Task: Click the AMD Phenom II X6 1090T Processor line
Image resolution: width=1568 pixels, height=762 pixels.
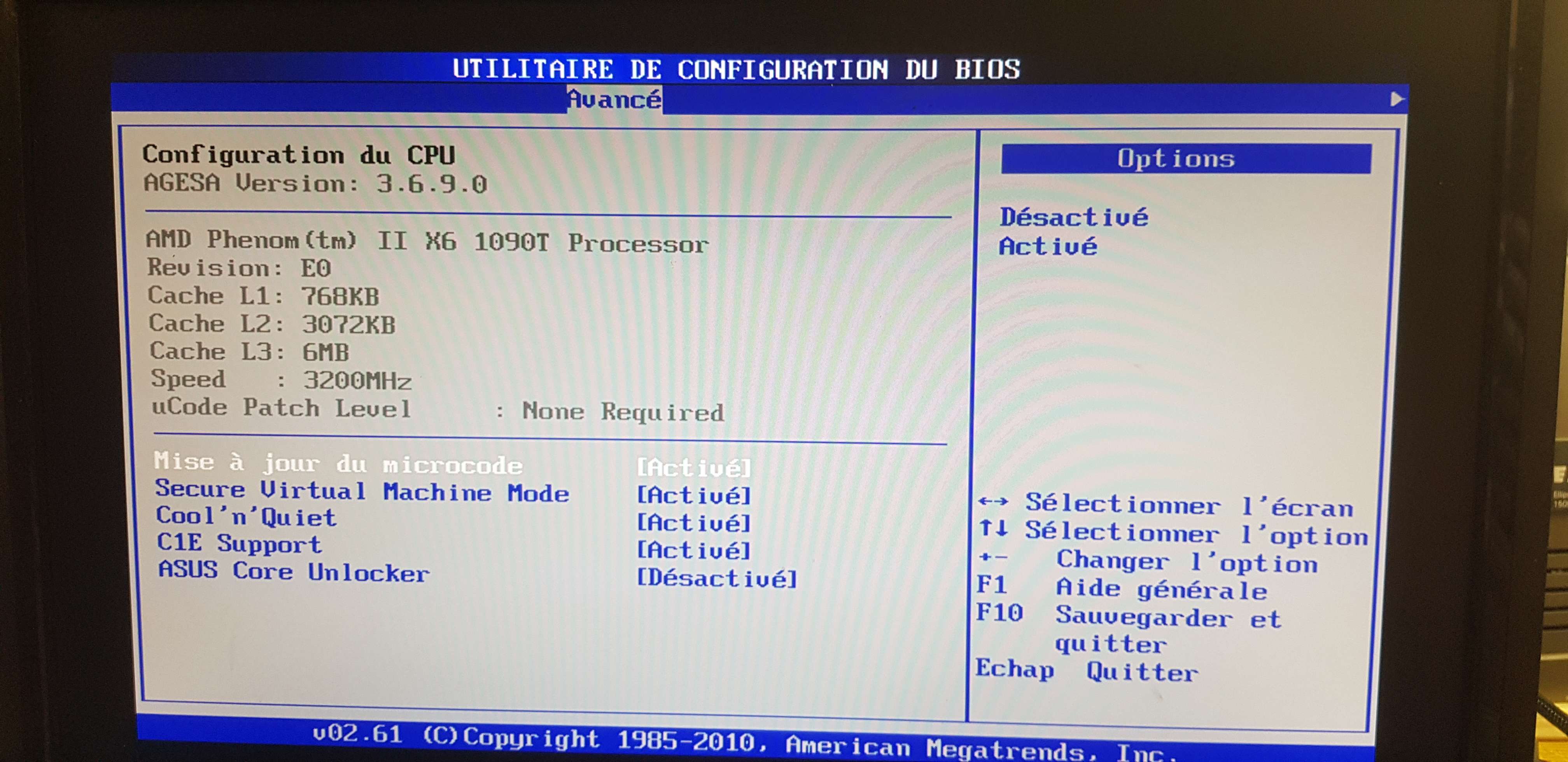Action: click(x=427, y=242)
